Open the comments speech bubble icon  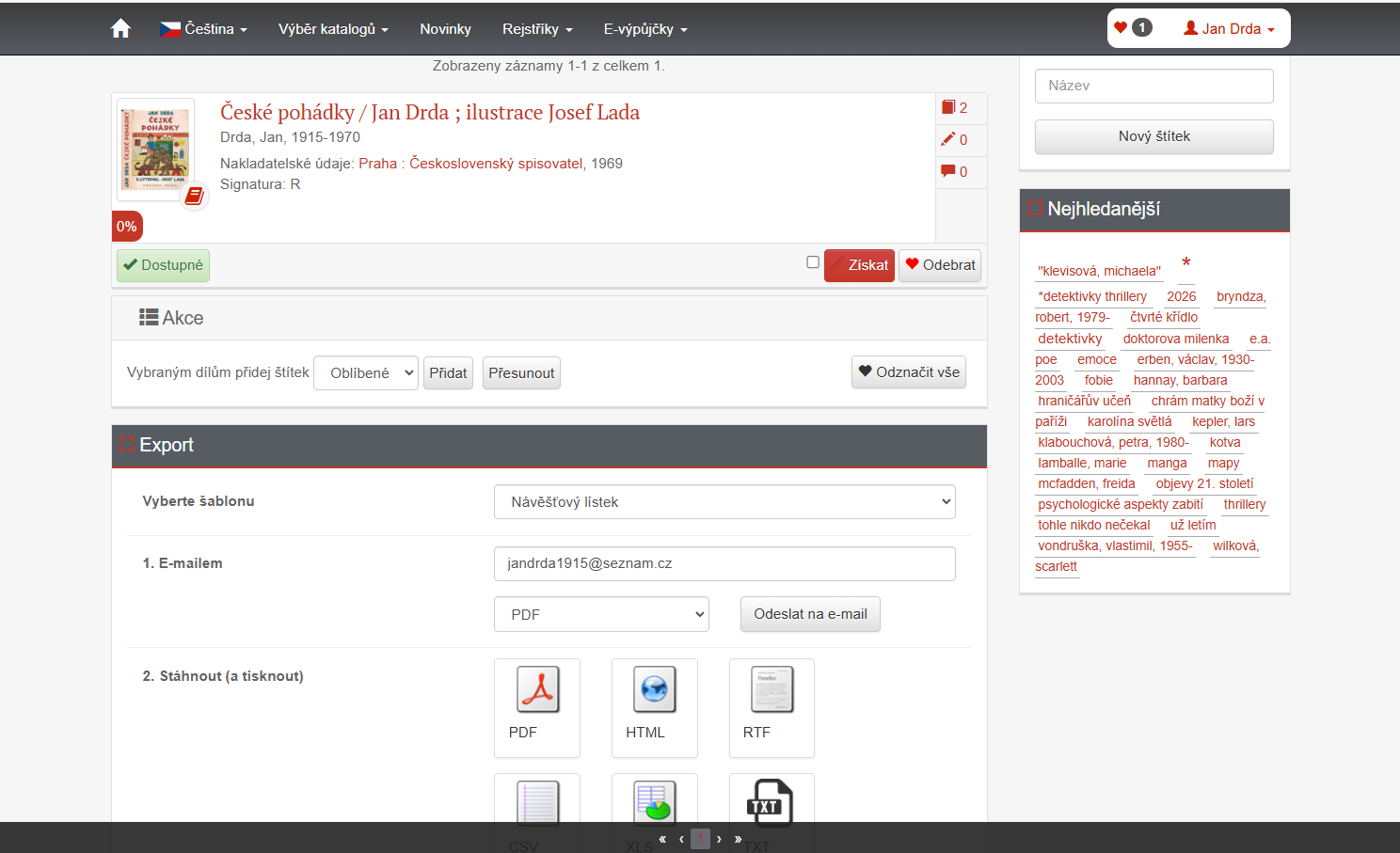pos(955,171)
